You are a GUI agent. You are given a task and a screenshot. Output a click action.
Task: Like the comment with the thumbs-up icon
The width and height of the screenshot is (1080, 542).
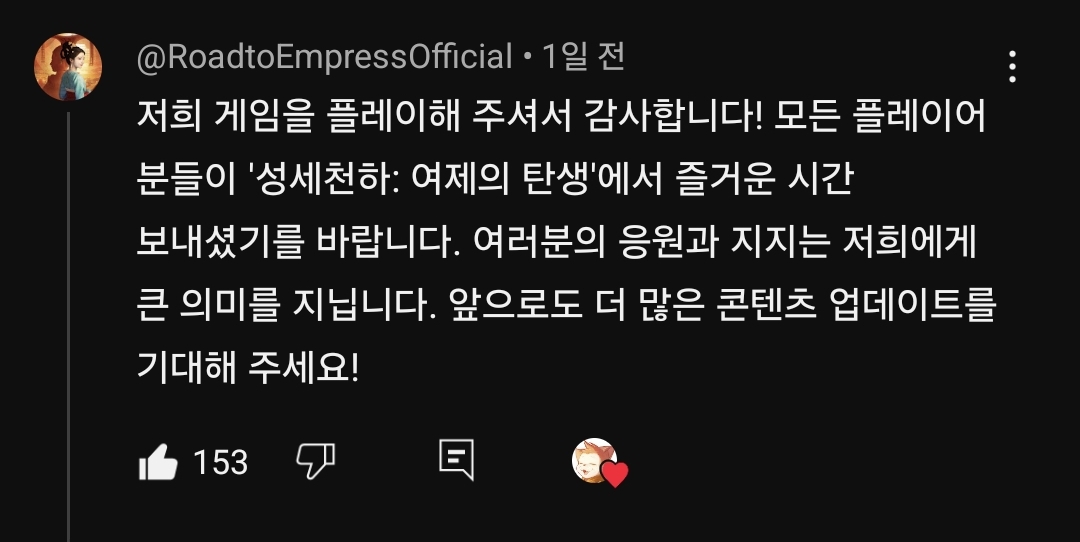click(x=158, y=462)
